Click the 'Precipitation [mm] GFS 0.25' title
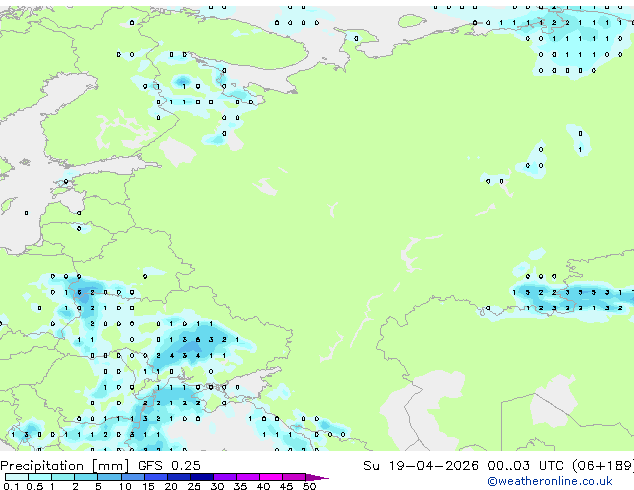This screenshot has width=634, height=490. click(100, 466)
